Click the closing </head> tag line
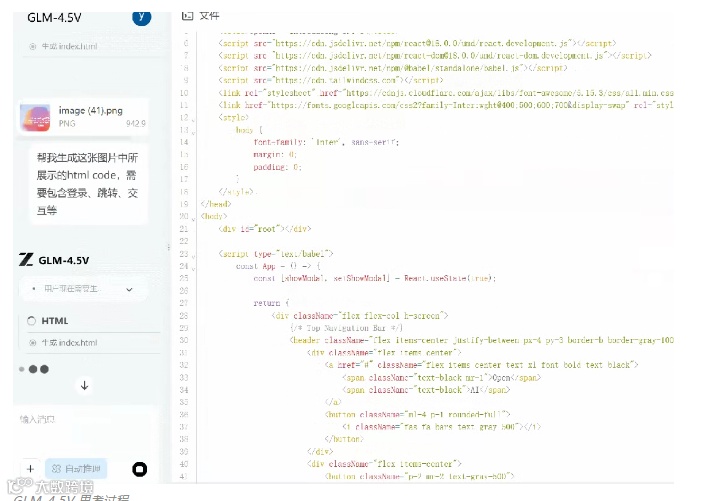 pos(216,204)
